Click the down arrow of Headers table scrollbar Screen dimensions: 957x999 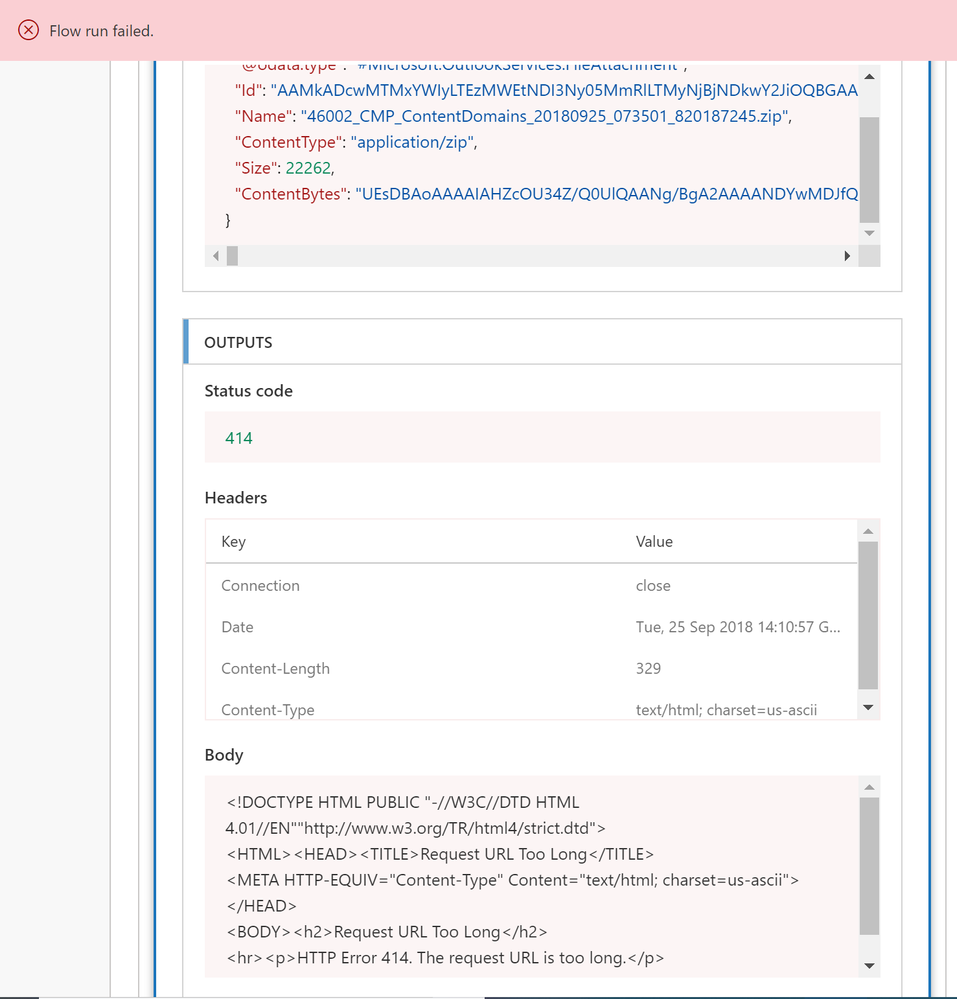tap(868, 707)
